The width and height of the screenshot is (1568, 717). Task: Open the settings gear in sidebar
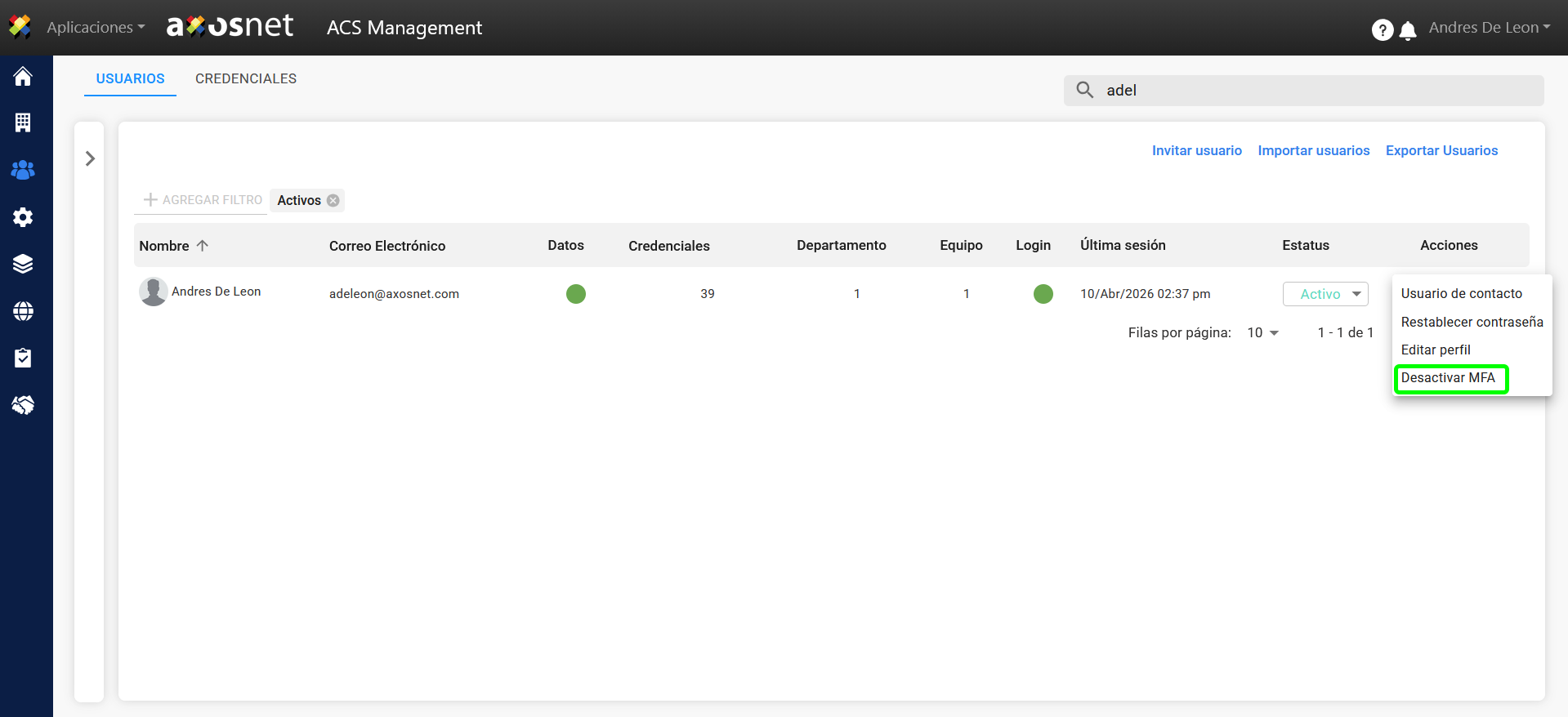[23, 217]
